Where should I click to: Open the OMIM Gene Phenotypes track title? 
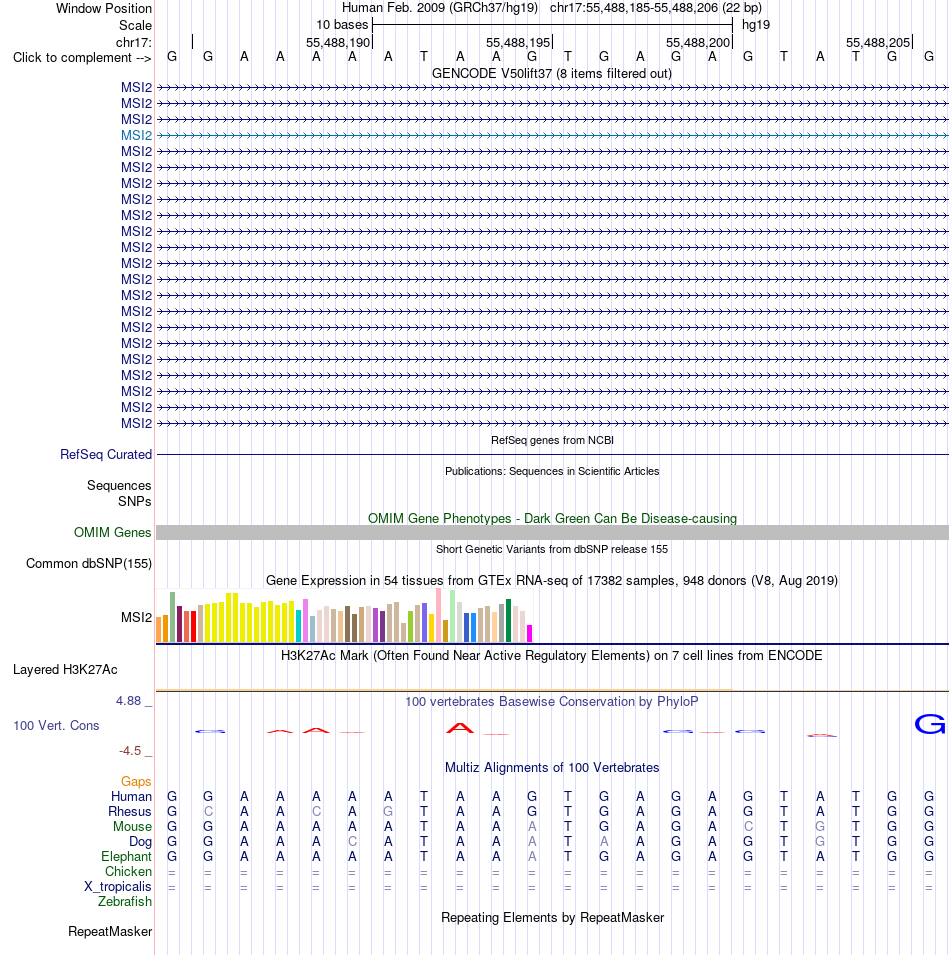click(x=552, y=518)
